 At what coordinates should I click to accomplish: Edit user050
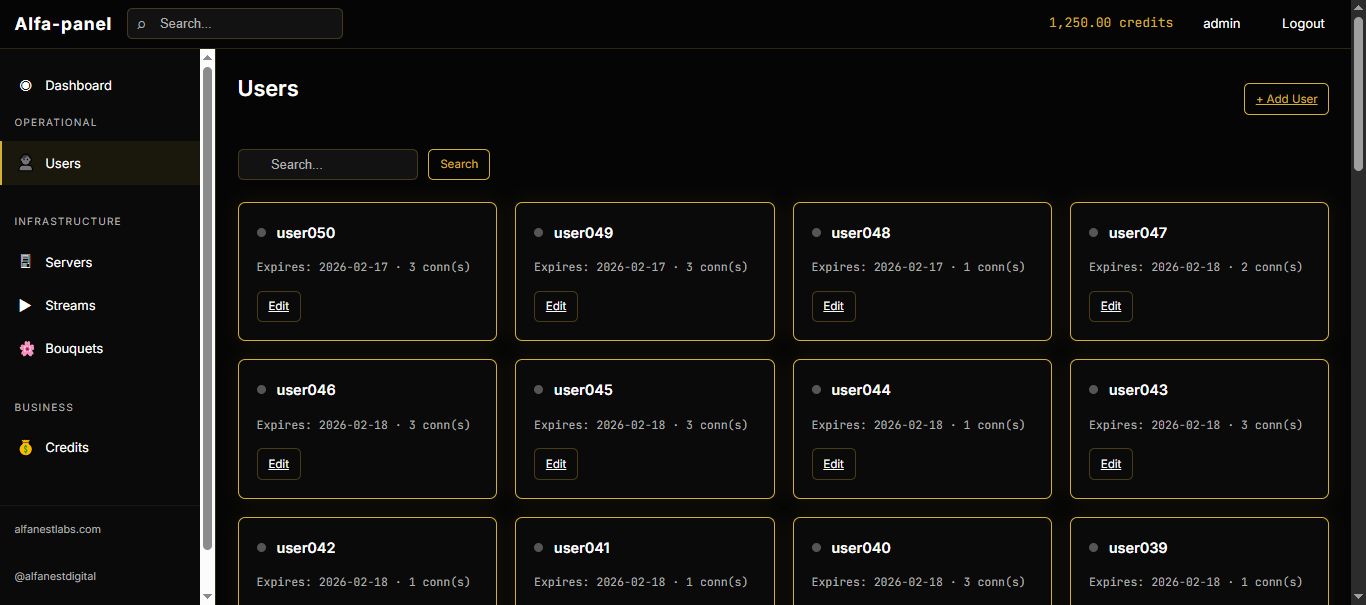[x=279, y=306]
